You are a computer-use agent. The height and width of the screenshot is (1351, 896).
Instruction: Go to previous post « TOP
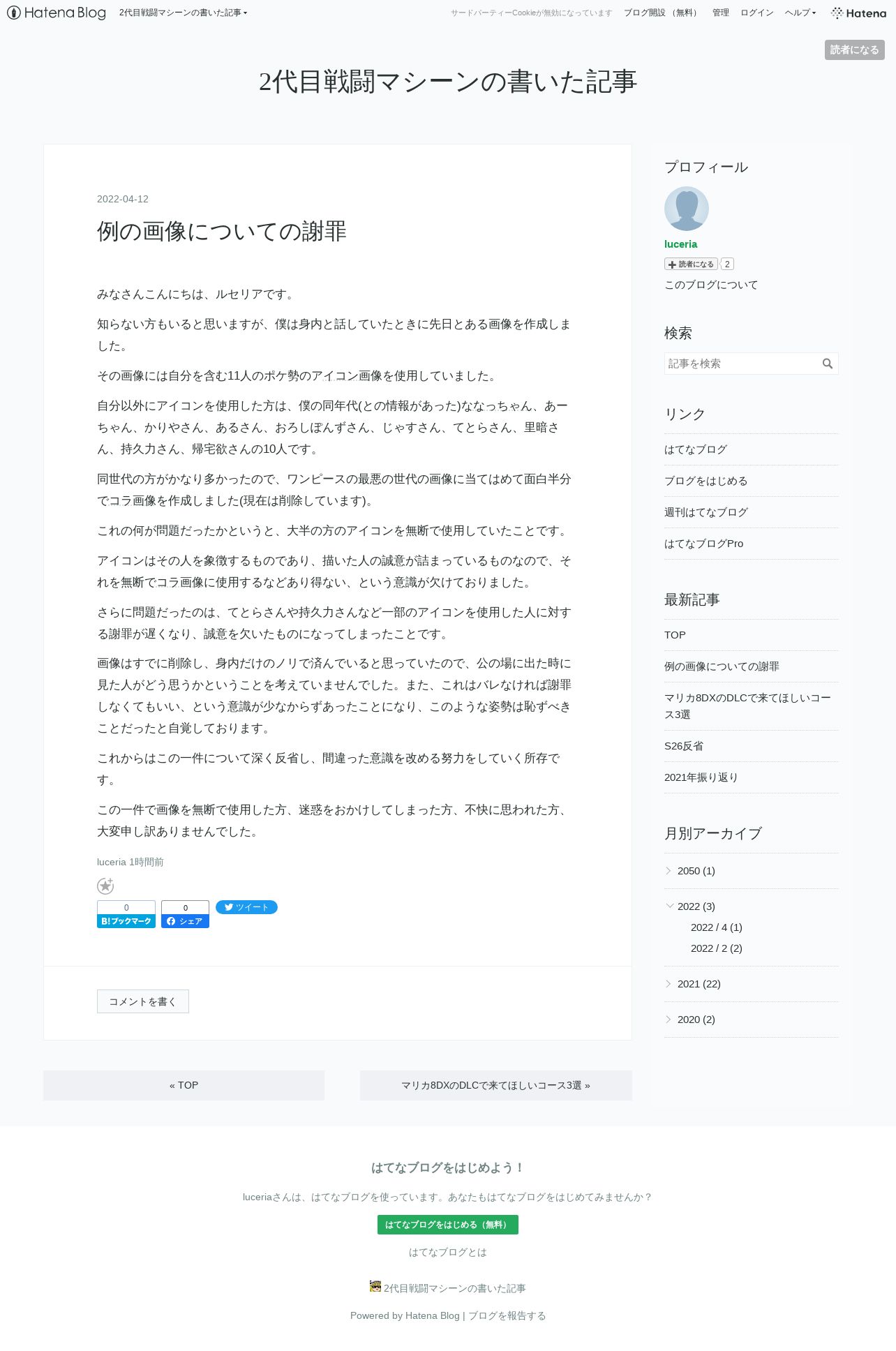pos(184,1085)
